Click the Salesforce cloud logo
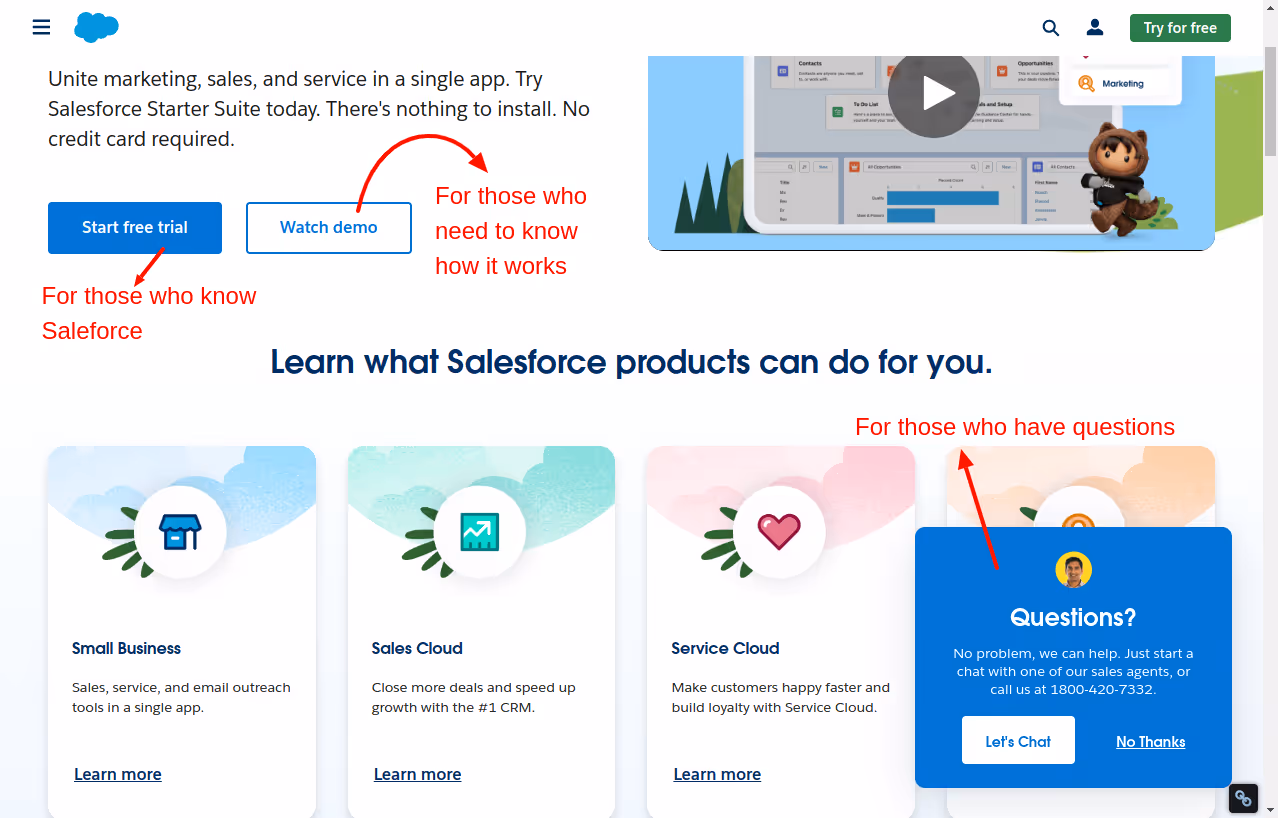 97,27
